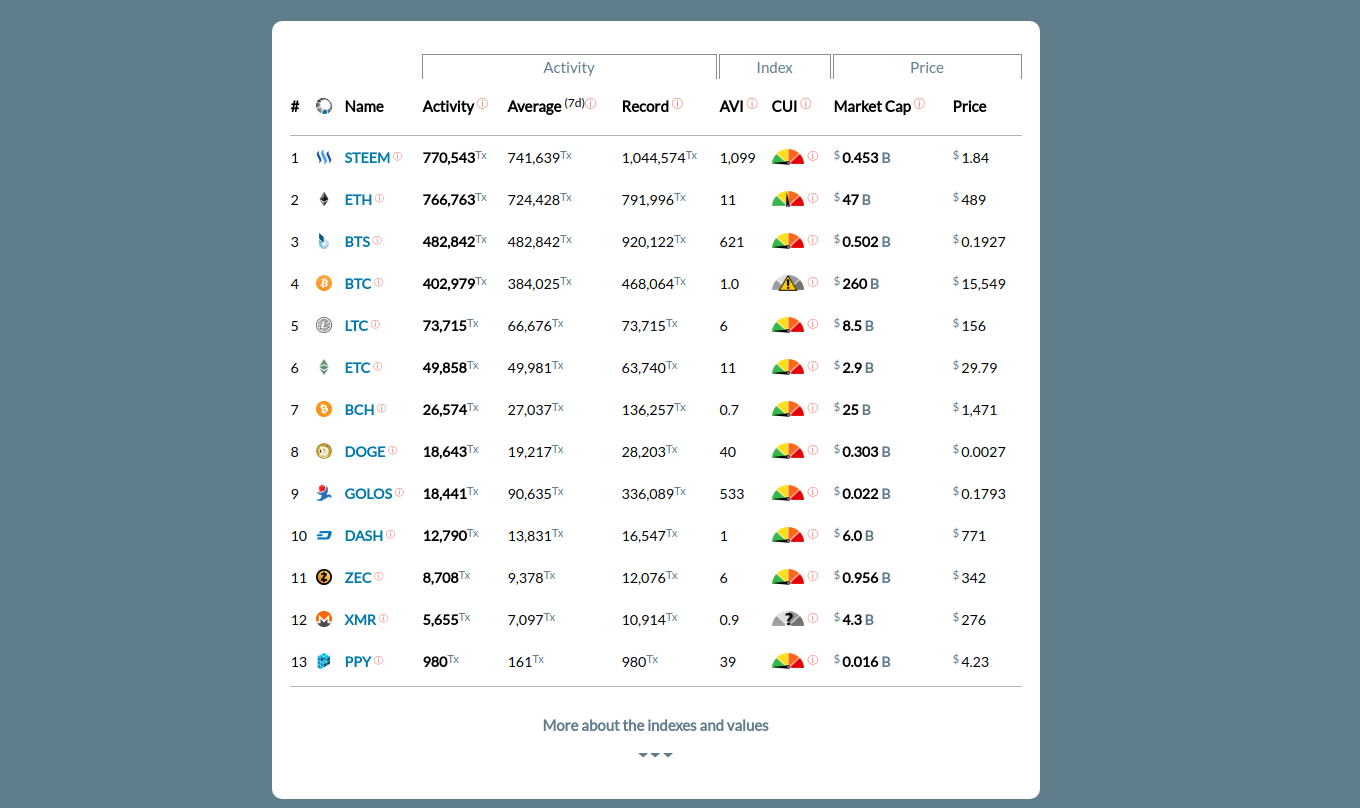
Task: Click ETC record value 63,740
Action: click(644, 368)
